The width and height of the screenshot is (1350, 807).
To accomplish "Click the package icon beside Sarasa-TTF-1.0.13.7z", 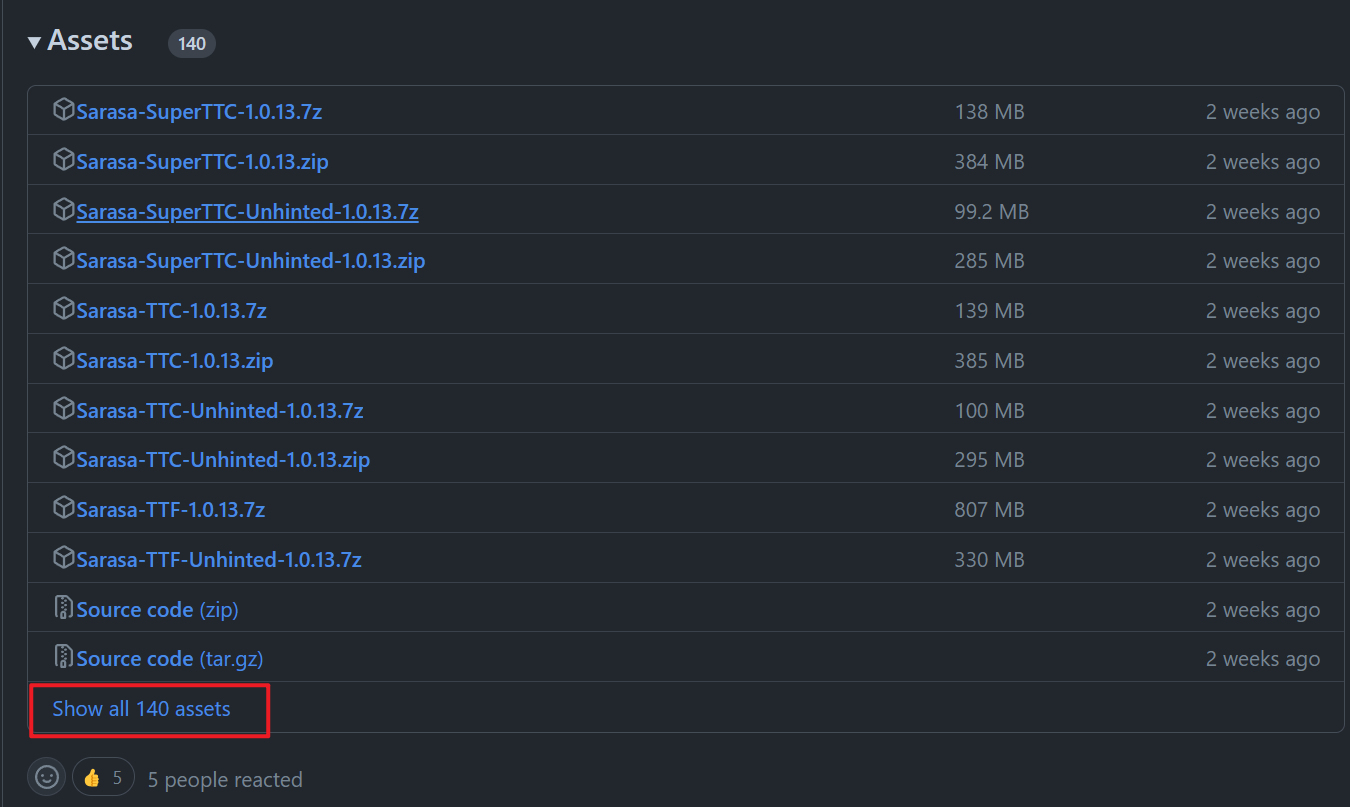I will coord(64,509).
